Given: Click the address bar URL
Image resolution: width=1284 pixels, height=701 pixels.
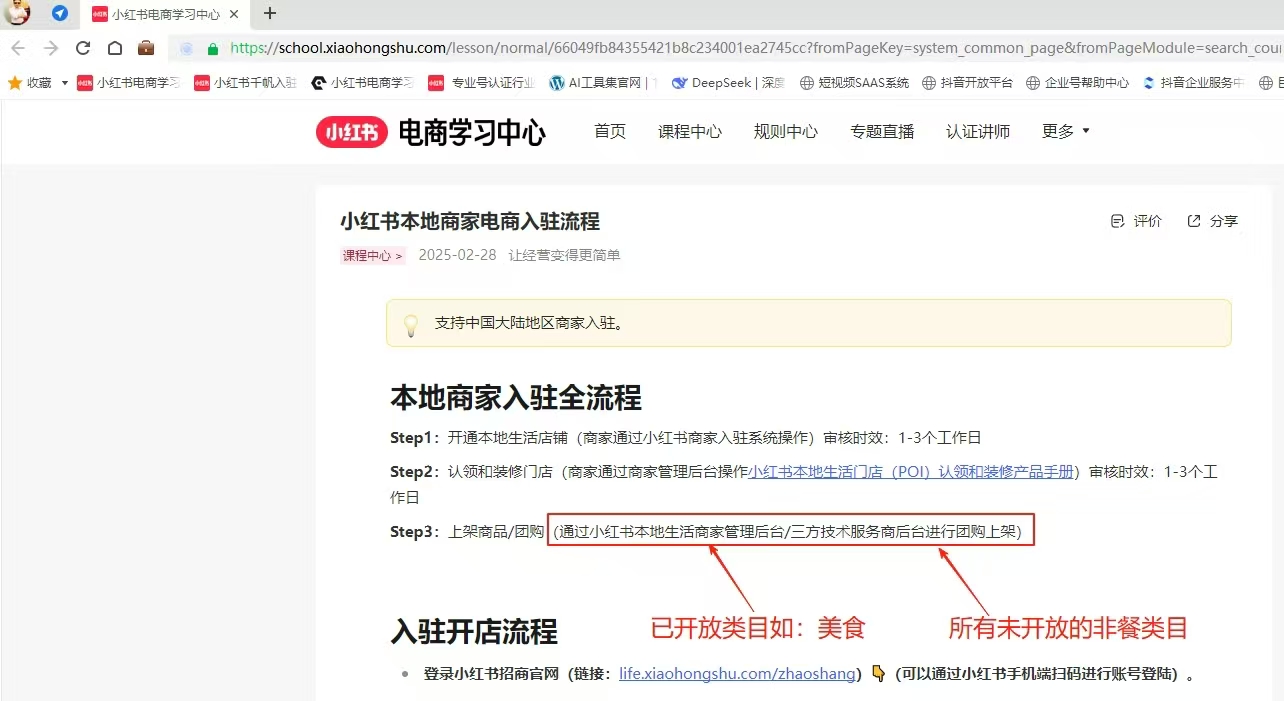Looking at the screenshot, I should [x=755, y=48].
